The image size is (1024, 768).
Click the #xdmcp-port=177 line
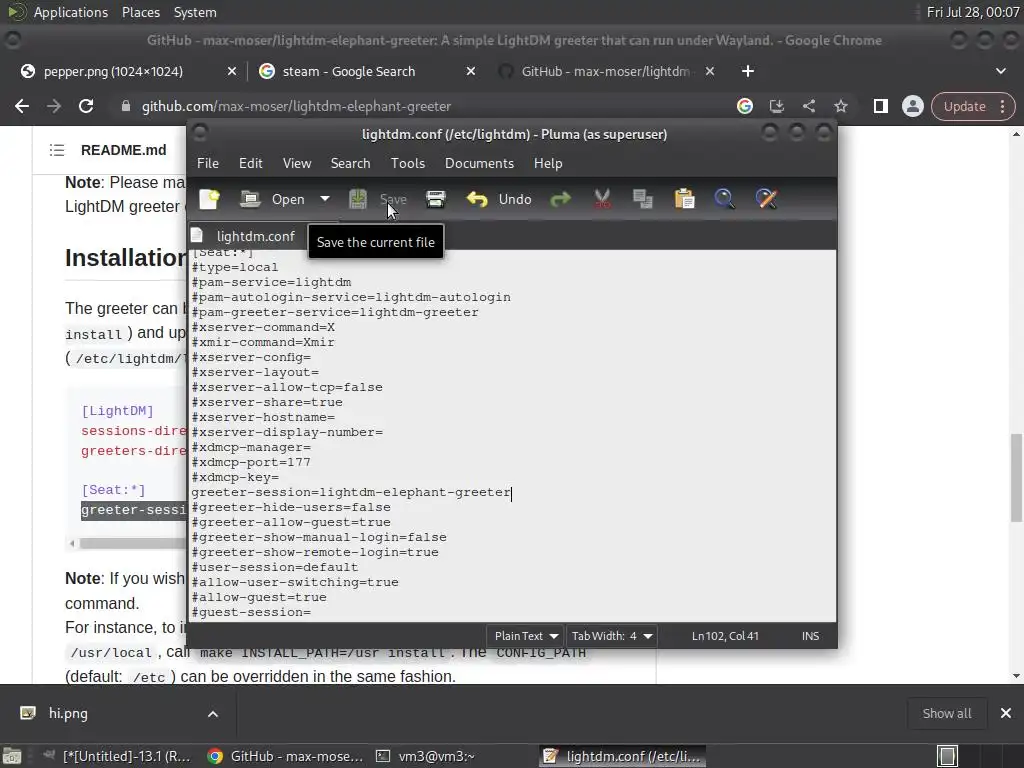(x=251, y=462)
